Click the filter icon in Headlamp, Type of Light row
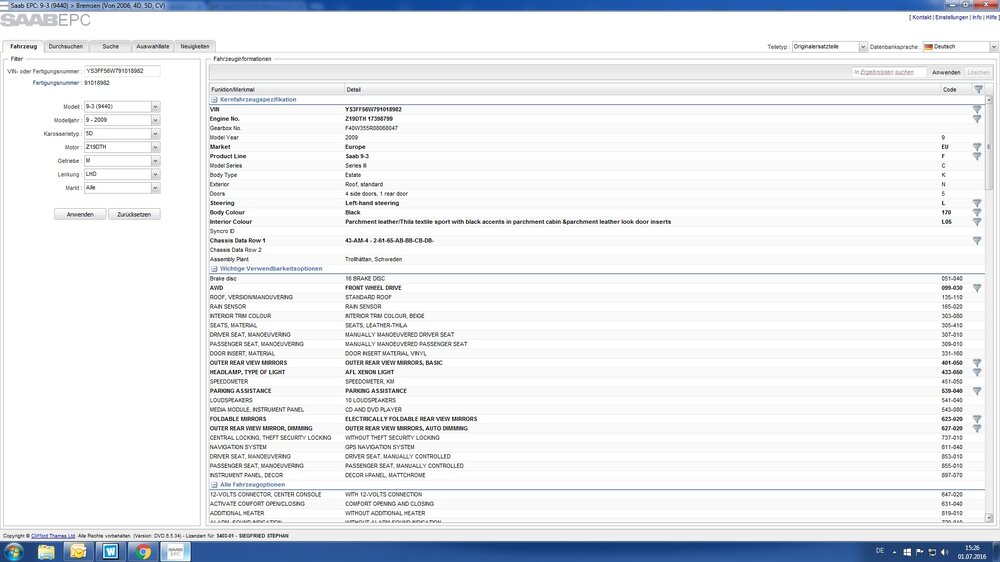 pos(976,373)
